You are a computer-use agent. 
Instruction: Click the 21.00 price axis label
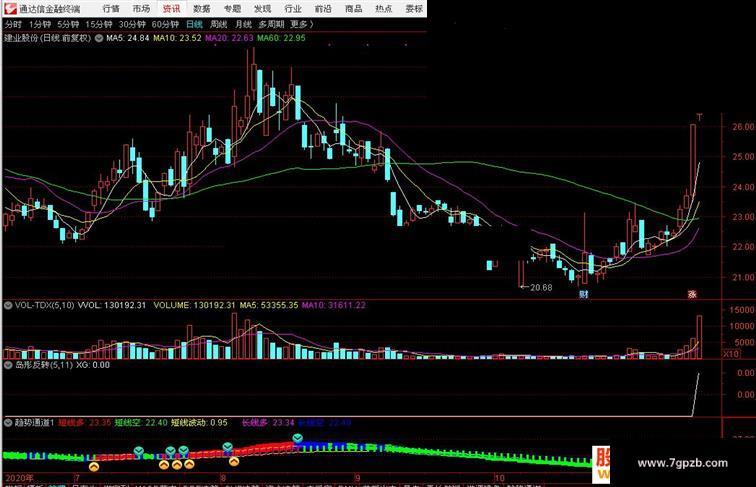tap(743, 277)
